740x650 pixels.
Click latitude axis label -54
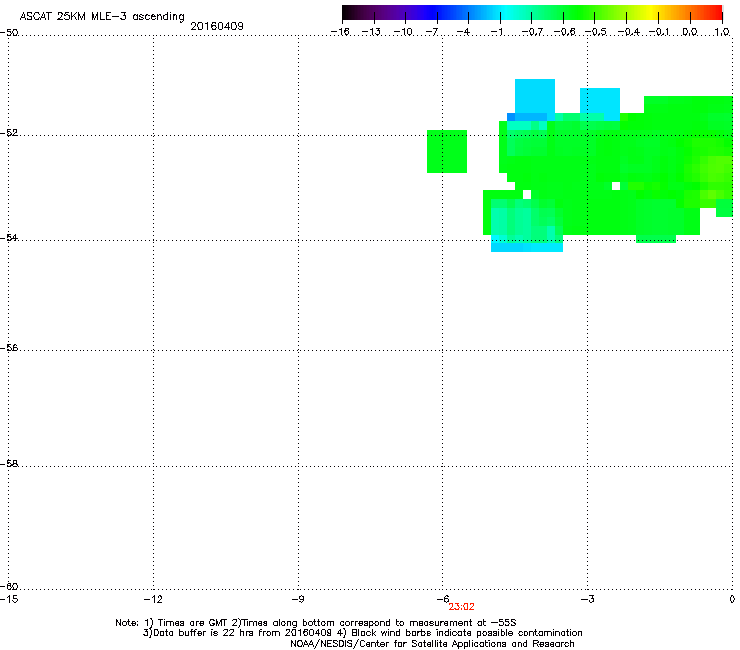tap(9, 237)
